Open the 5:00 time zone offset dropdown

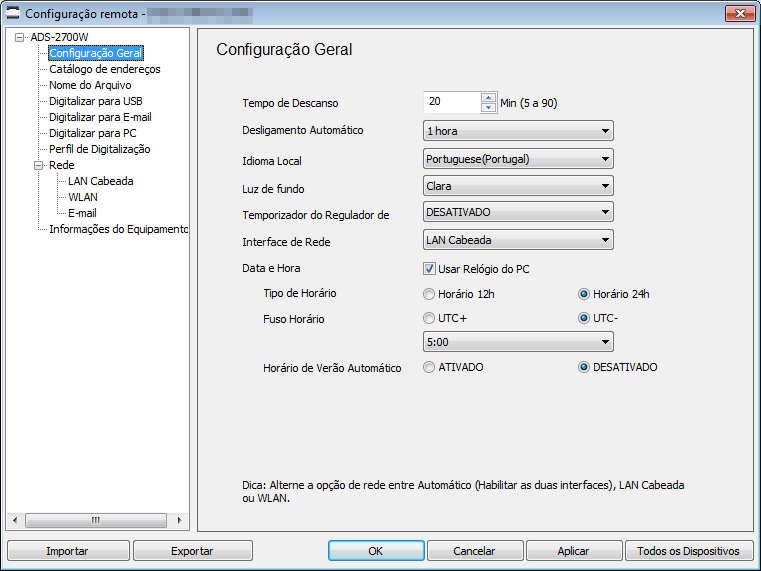pyautogui.click(x=518, y=342)
